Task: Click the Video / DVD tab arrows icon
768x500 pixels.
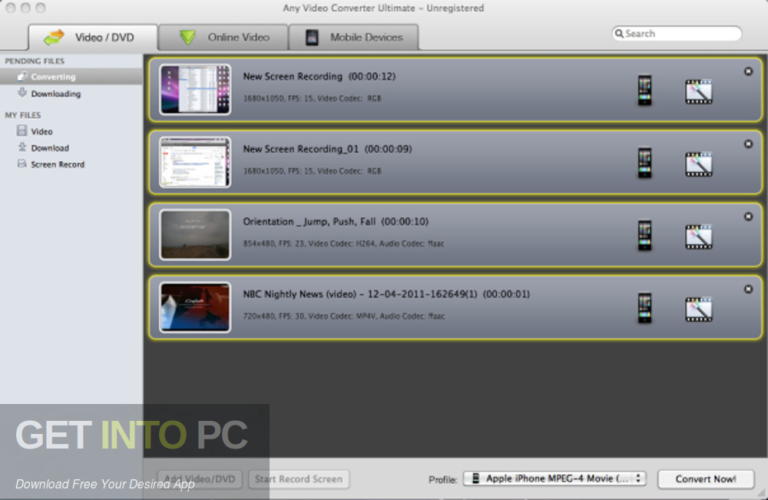Action: coord(54,37)
